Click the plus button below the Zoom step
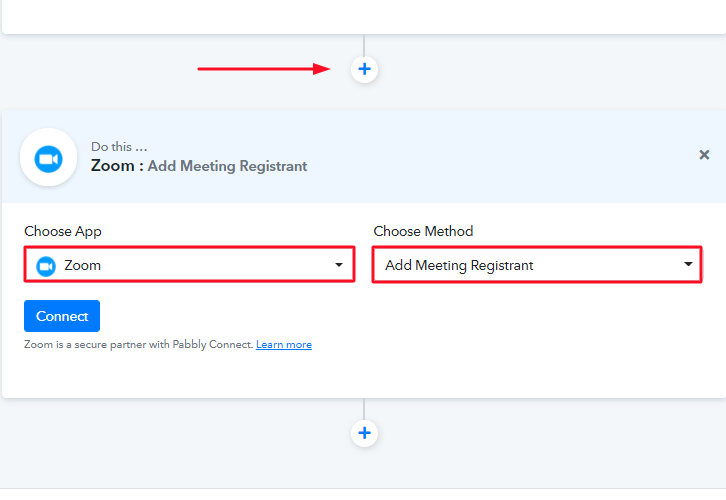The height and width of the screenshot is (500, 726). (364, 433)
